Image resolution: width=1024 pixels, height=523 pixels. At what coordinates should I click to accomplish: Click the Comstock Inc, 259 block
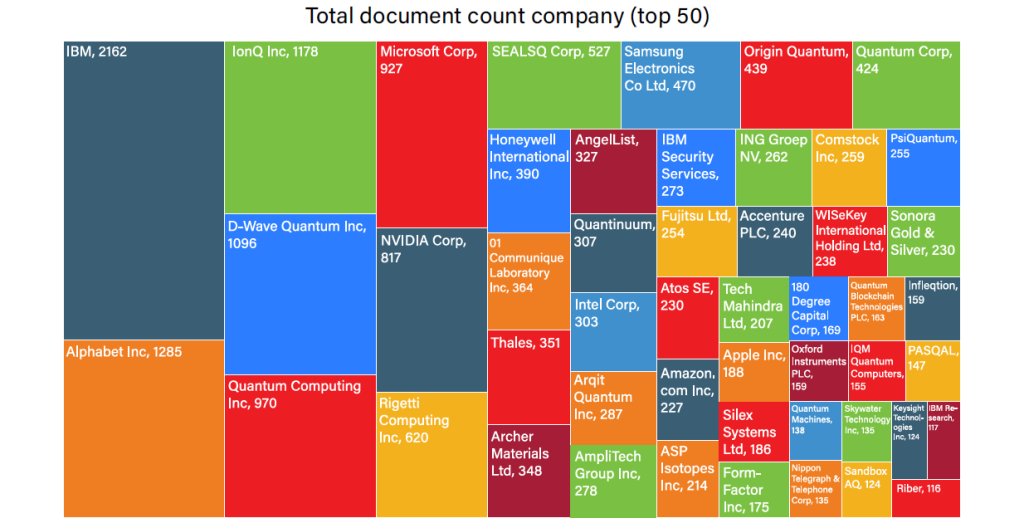(x=849, y=168)
